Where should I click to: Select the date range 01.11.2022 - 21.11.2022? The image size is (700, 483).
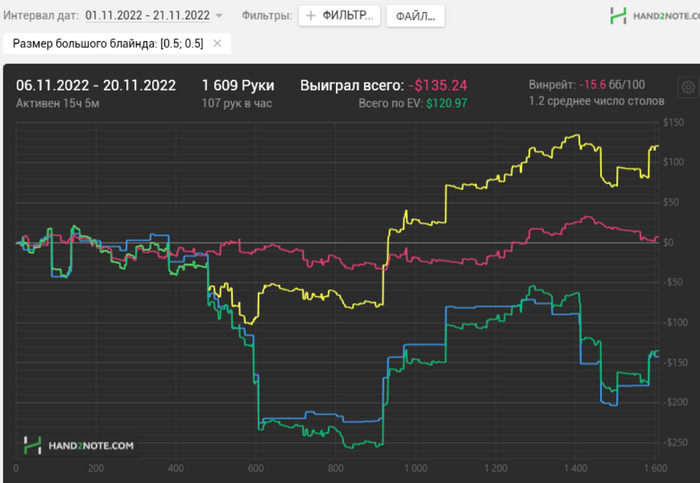click(x=147, y=15)
